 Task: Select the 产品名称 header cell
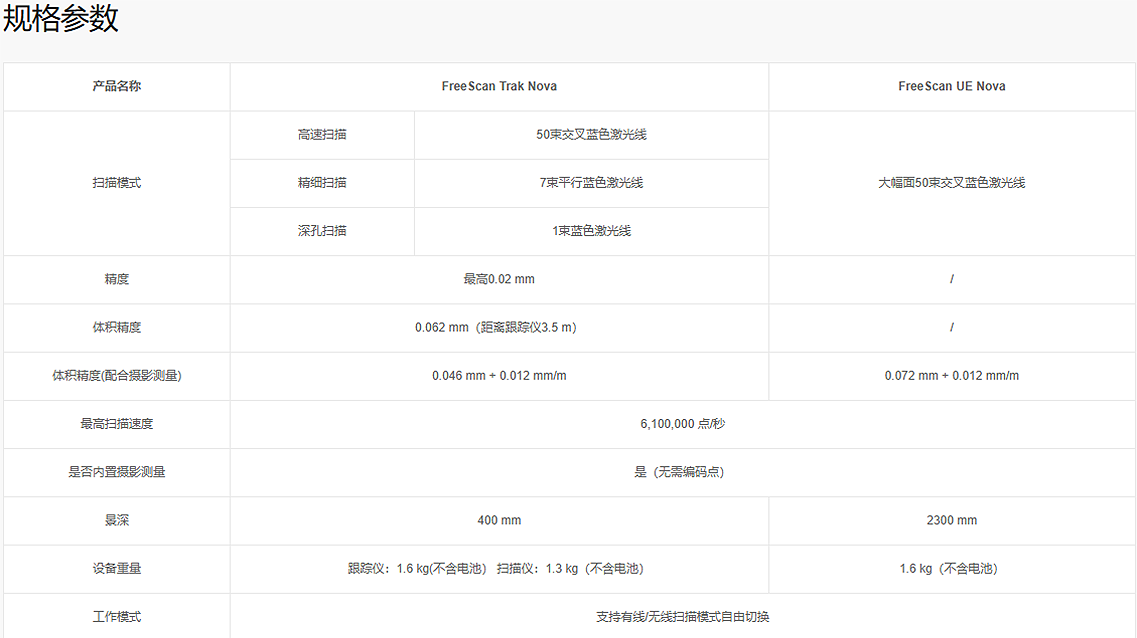[117, 86]
